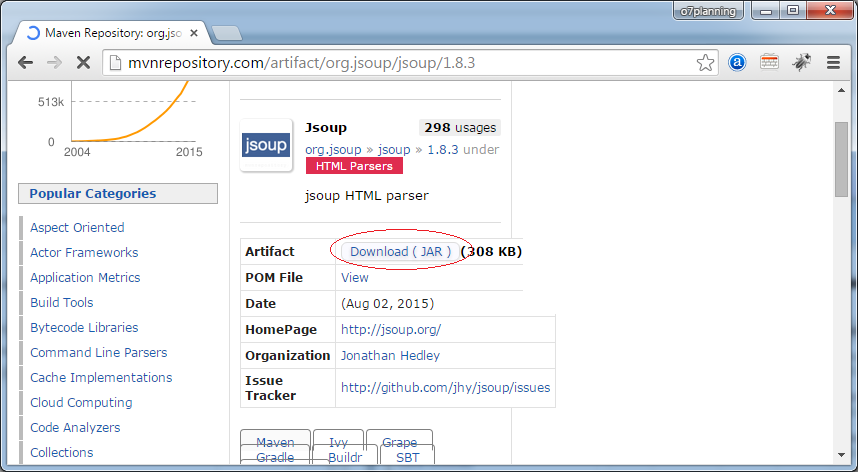Click the jsoup logo thumbnail
This screenshot has width=858, height=472.
click(266, 145)
